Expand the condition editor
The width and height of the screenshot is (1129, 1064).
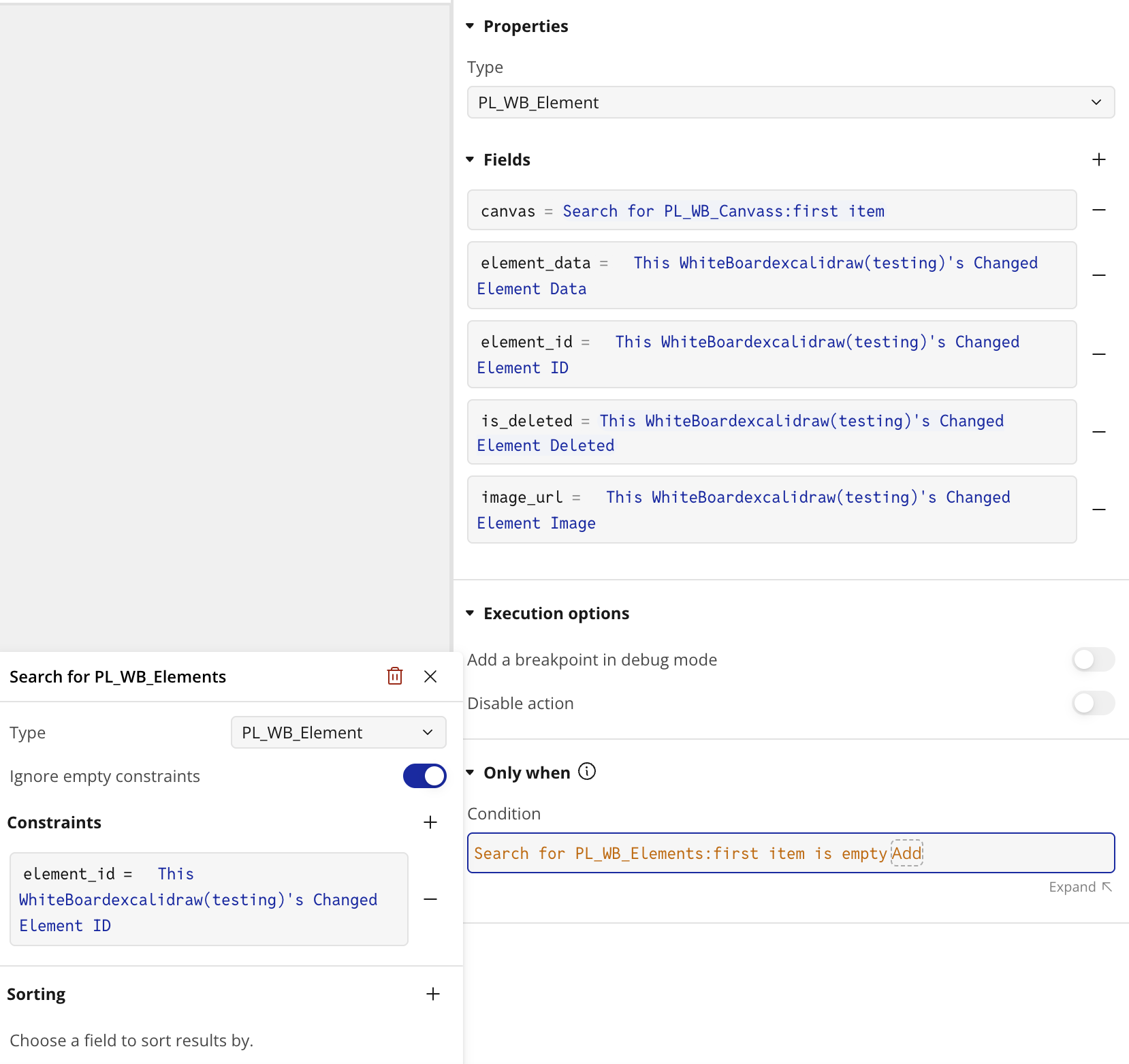point(1080,887)
